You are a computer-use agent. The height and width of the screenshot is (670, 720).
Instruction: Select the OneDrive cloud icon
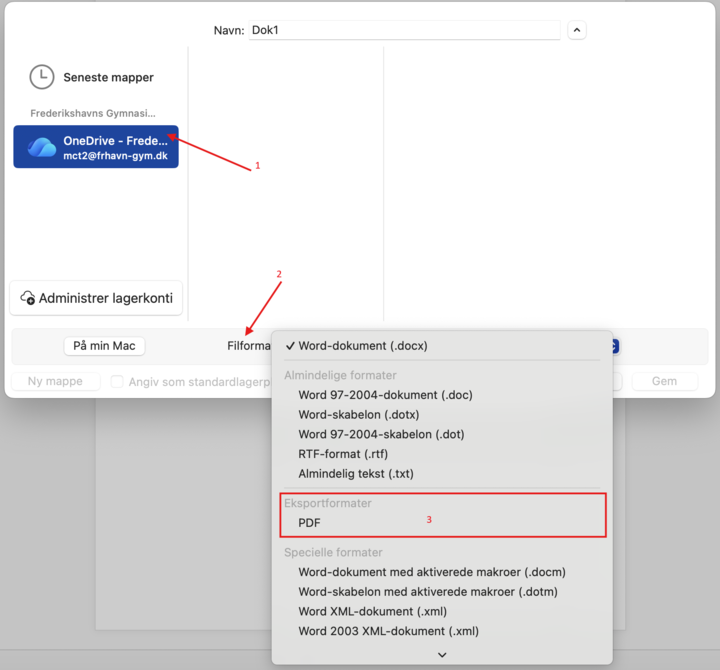42,147
